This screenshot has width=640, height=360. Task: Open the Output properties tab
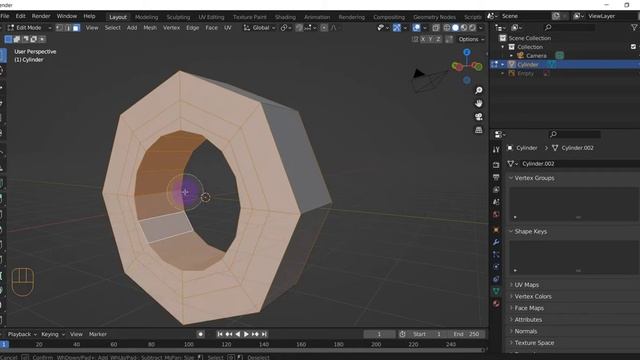click(496, 177)
